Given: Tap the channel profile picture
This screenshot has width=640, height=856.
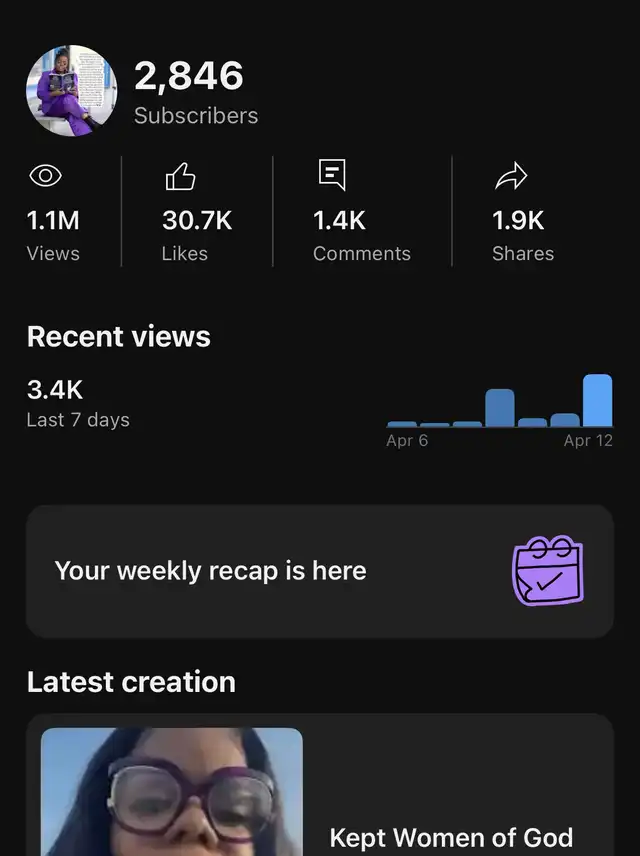Looking at the screenshot, I should pyautogui.click(x=72, y=90).
